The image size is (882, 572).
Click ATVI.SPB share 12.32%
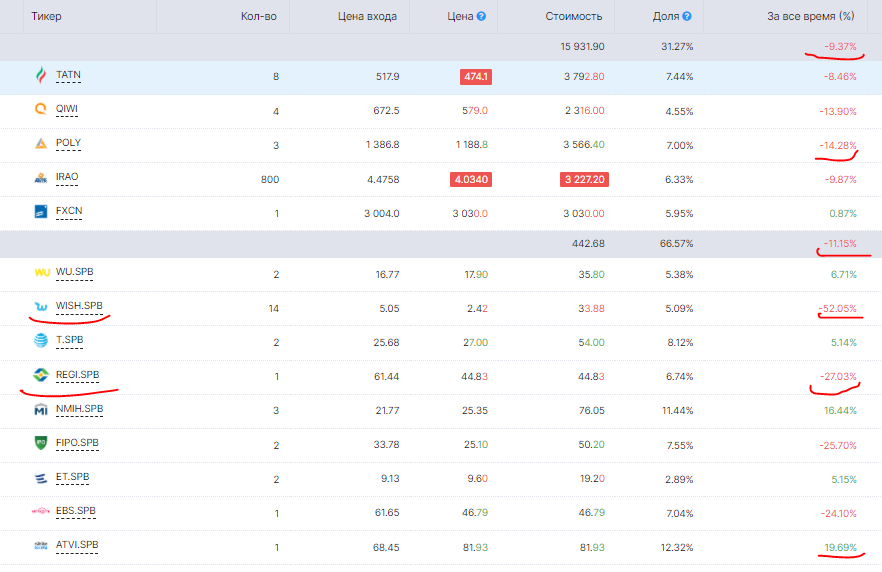(x=677, y=547)
